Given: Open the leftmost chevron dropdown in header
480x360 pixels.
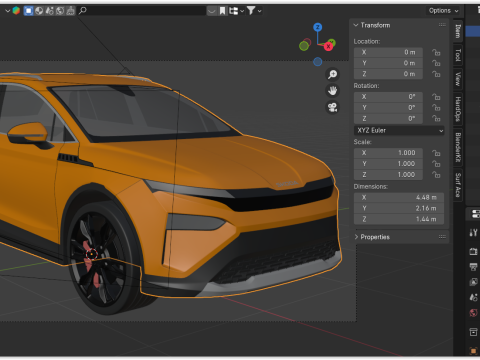Looking at the screenshot, I should (7, 11).
